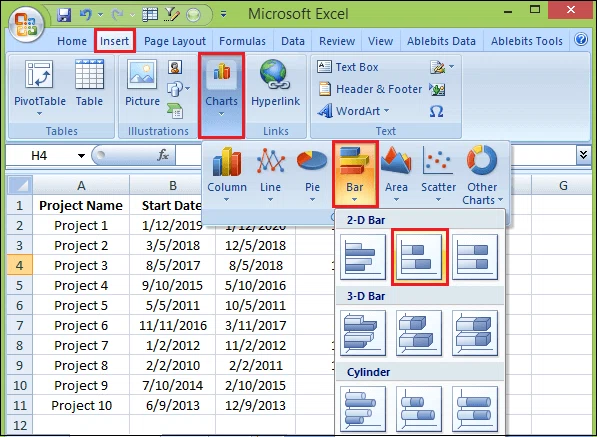This screenshot has height=437, width=597.
Task: Insert a Table from the ribbon
Action: tap(89, 83)
